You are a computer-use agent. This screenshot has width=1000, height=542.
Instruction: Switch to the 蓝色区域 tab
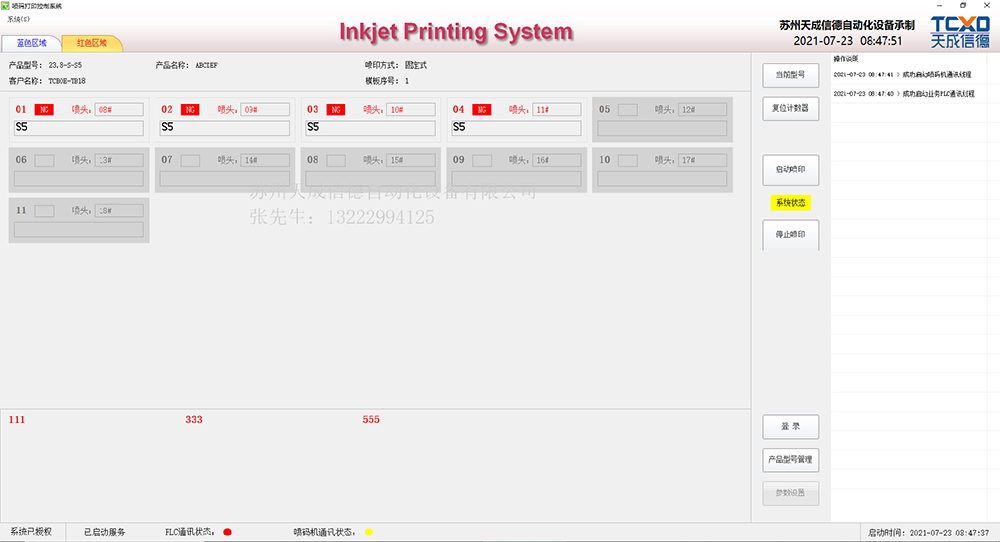31,43
